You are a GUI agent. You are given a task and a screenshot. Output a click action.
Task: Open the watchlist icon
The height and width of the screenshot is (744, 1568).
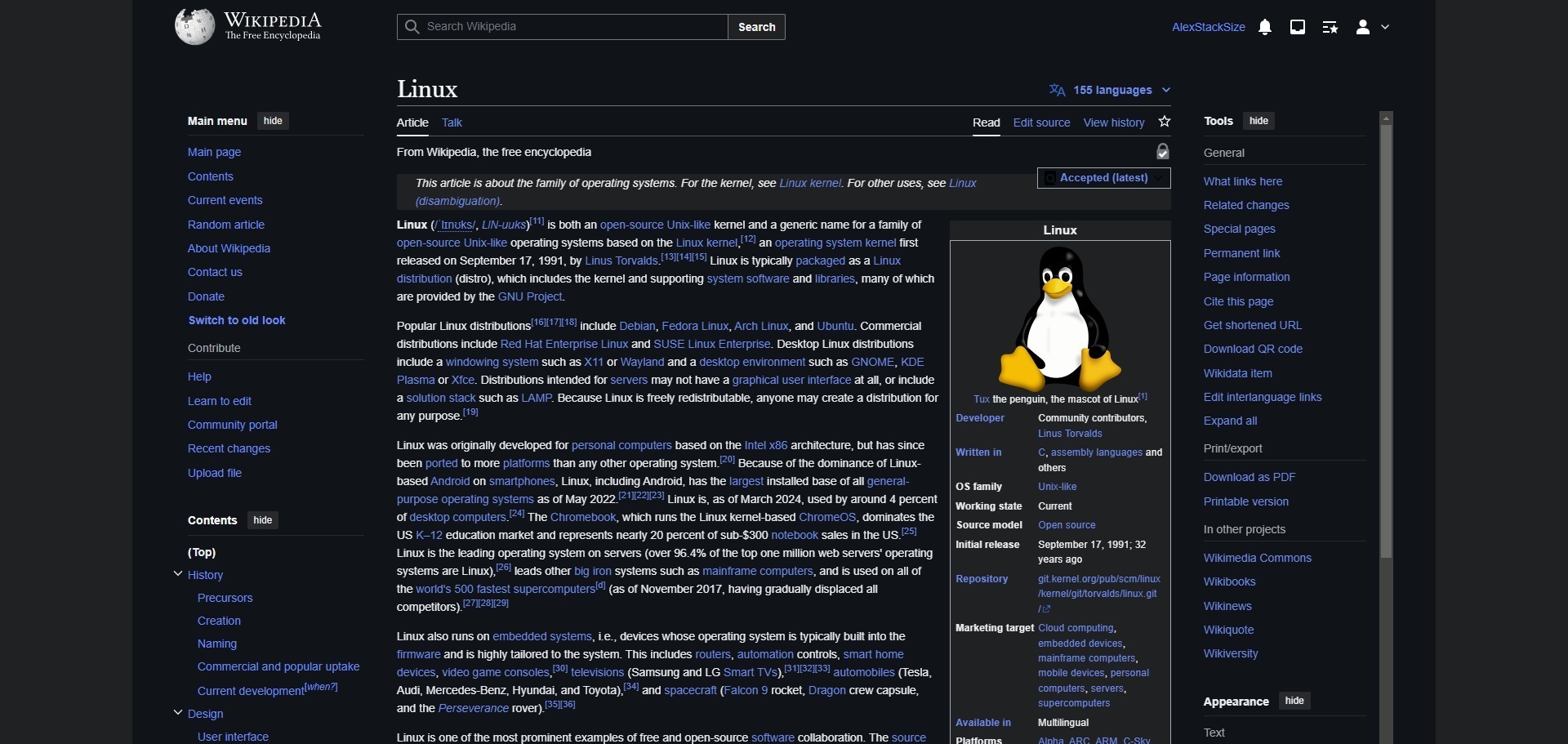[1330, 27]
